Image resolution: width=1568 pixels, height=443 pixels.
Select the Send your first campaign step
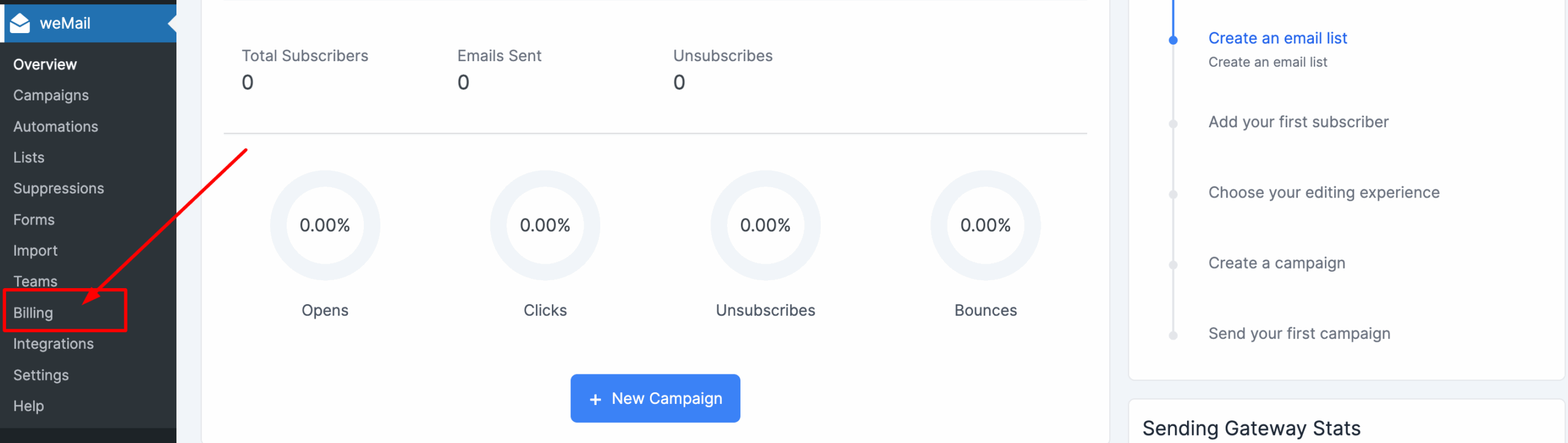pos(1298,333)
